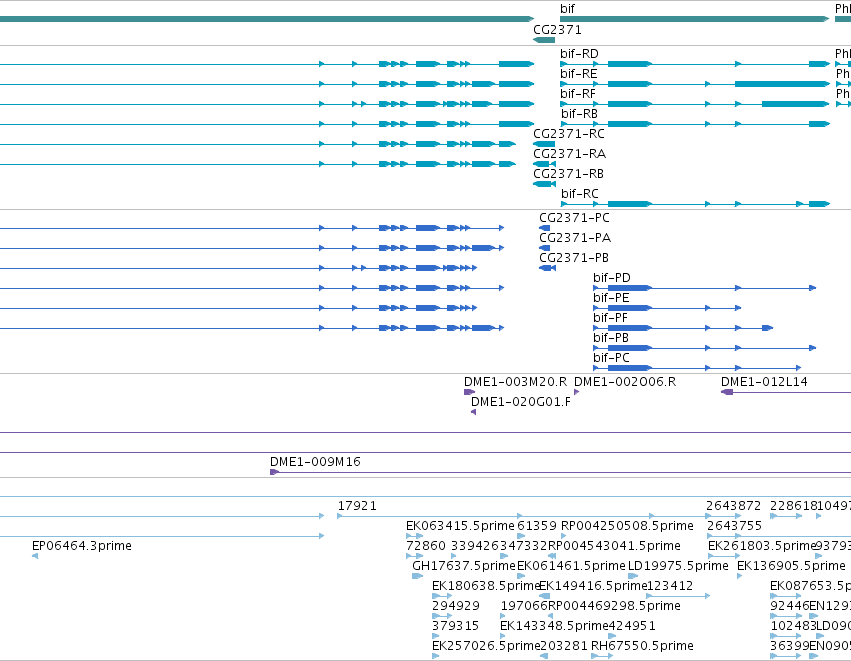The image size is (851, 661).
Task: Select the feature labeled 424951
Action: point(632,626)
